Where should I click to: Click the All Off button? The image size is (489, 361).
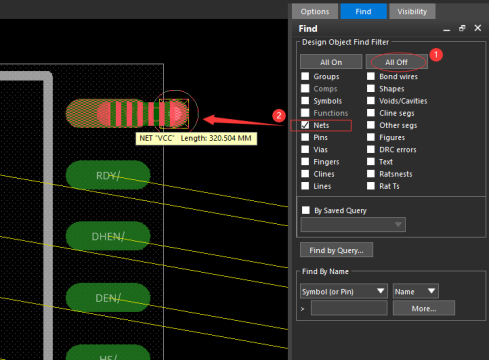point(396,62)
